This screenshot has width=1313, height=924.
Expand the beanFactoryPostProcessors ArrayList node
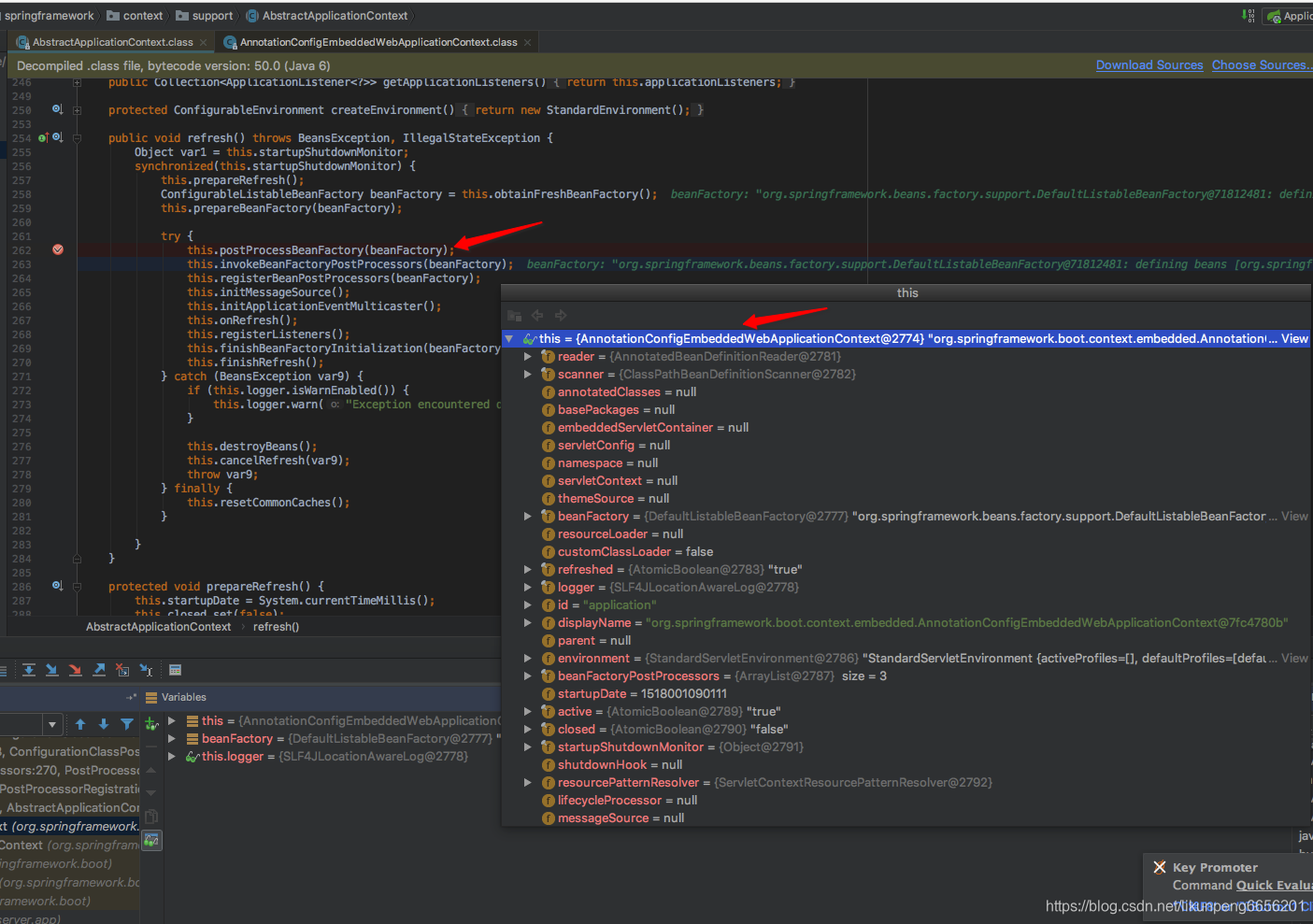(x=528, y=676)
